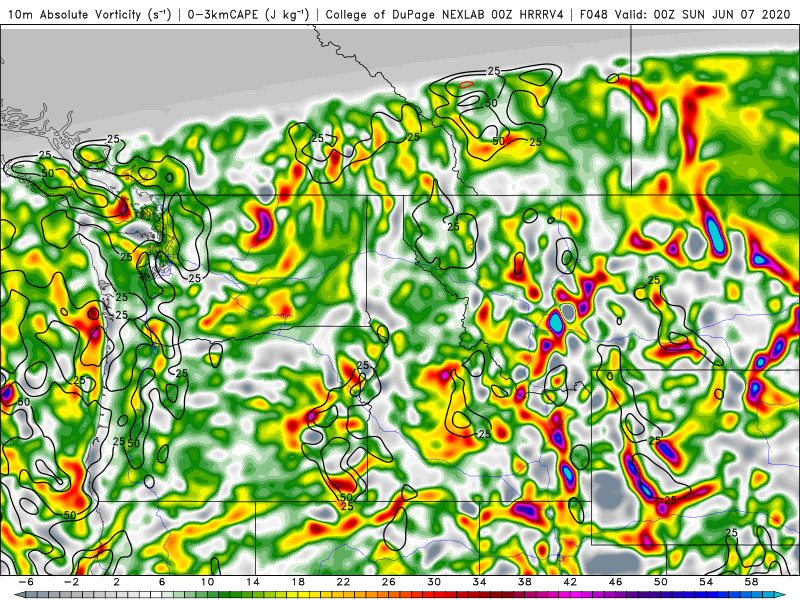Click the "00Z HRRRV4" model run label
The width and height of the screenshot is (800, 600).
tap(528, 14)
